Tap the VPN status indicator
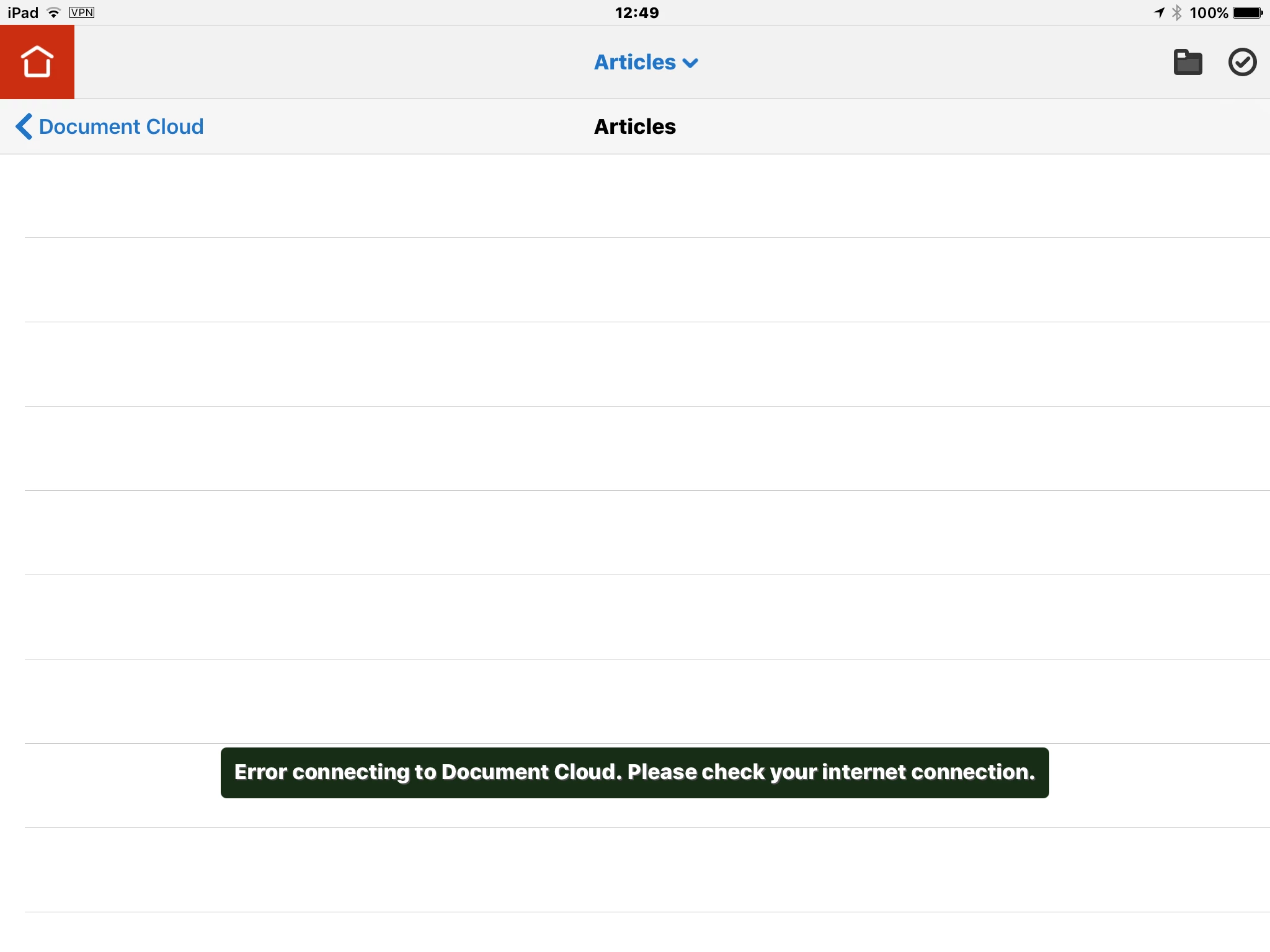The width and height of the screenshot is (1270, 952). click(x=82, y=12)
